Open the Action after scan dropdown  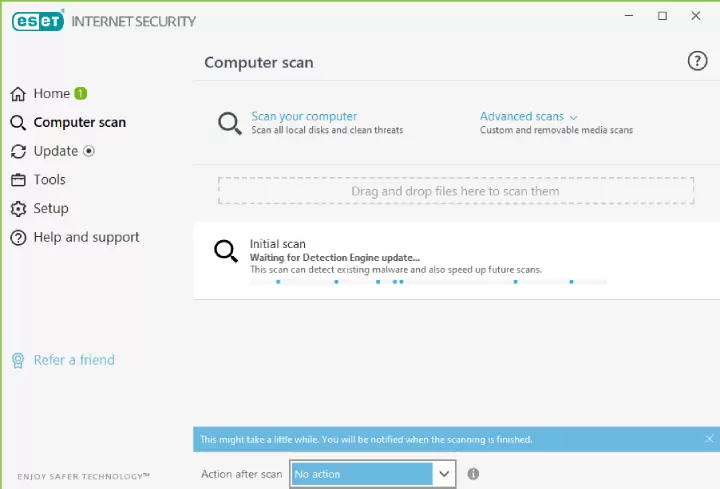click(372, 474)
